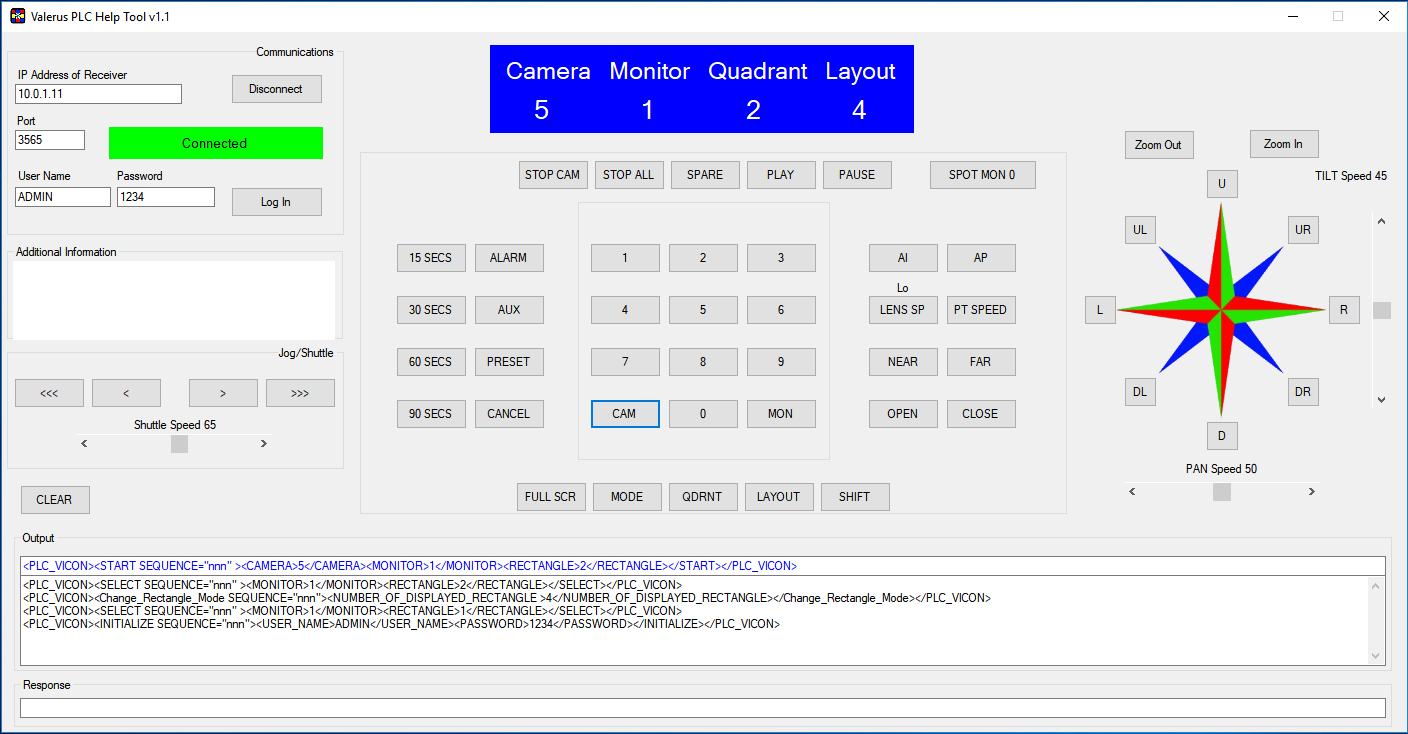
Task: Tap keypad digit 5
Action: [703, 310]
